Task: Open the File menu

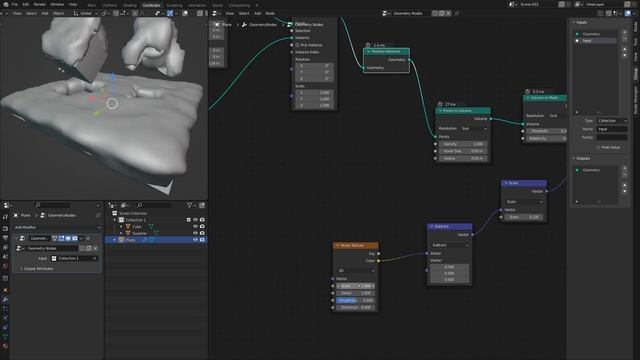Action: (x=15, y=4)
